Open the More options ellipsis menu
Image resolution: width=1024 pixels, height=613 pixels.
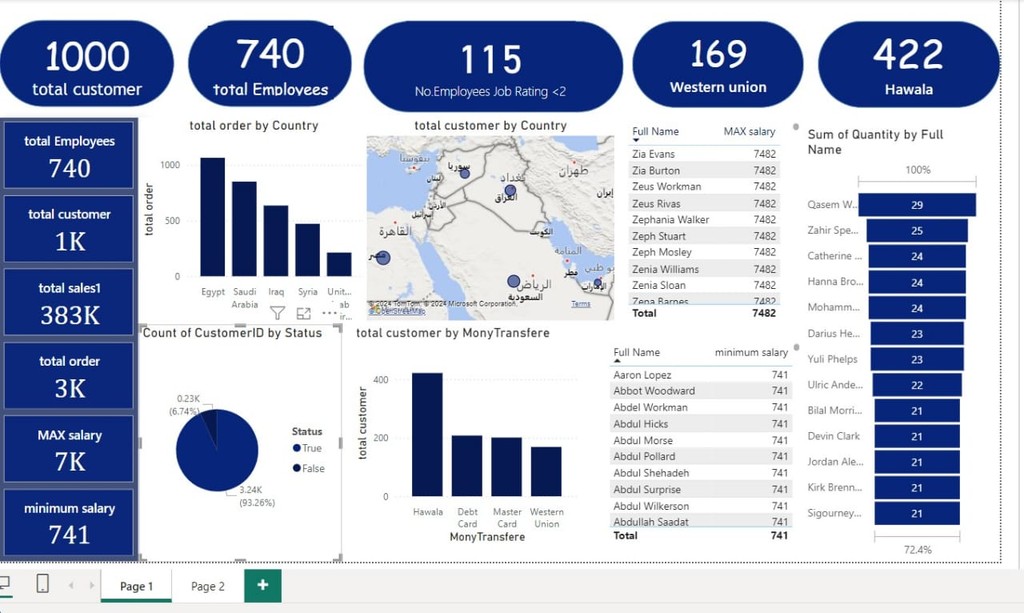coord(330,313)
